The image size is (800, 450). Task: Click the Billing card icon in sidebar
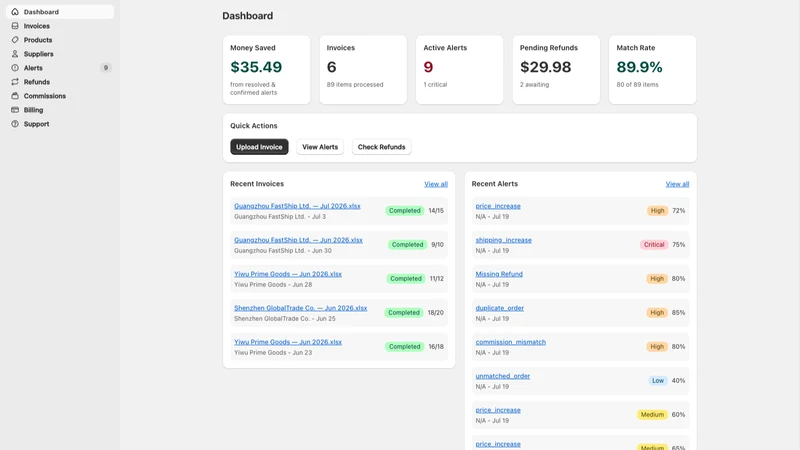(x=15, y=110)
